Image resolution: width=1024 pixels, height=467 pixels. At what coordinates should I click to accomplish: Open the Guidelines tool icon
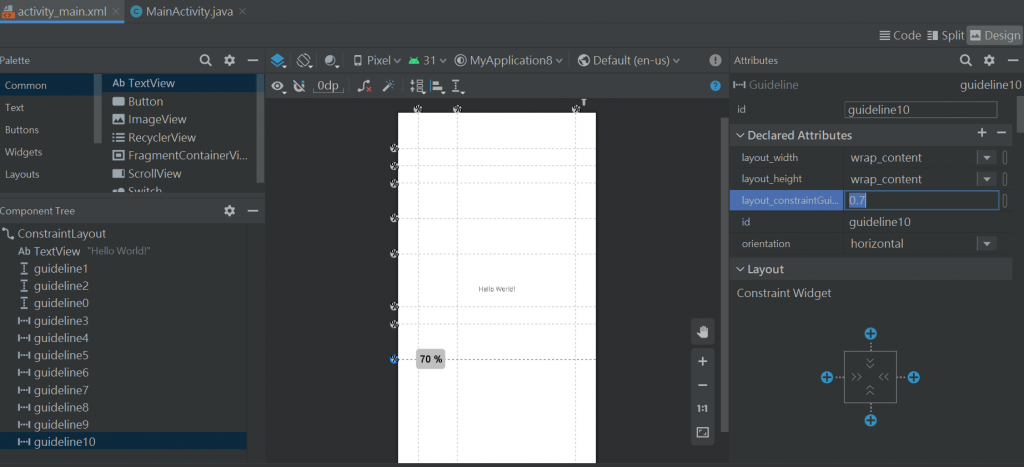(x=458, y=86)
